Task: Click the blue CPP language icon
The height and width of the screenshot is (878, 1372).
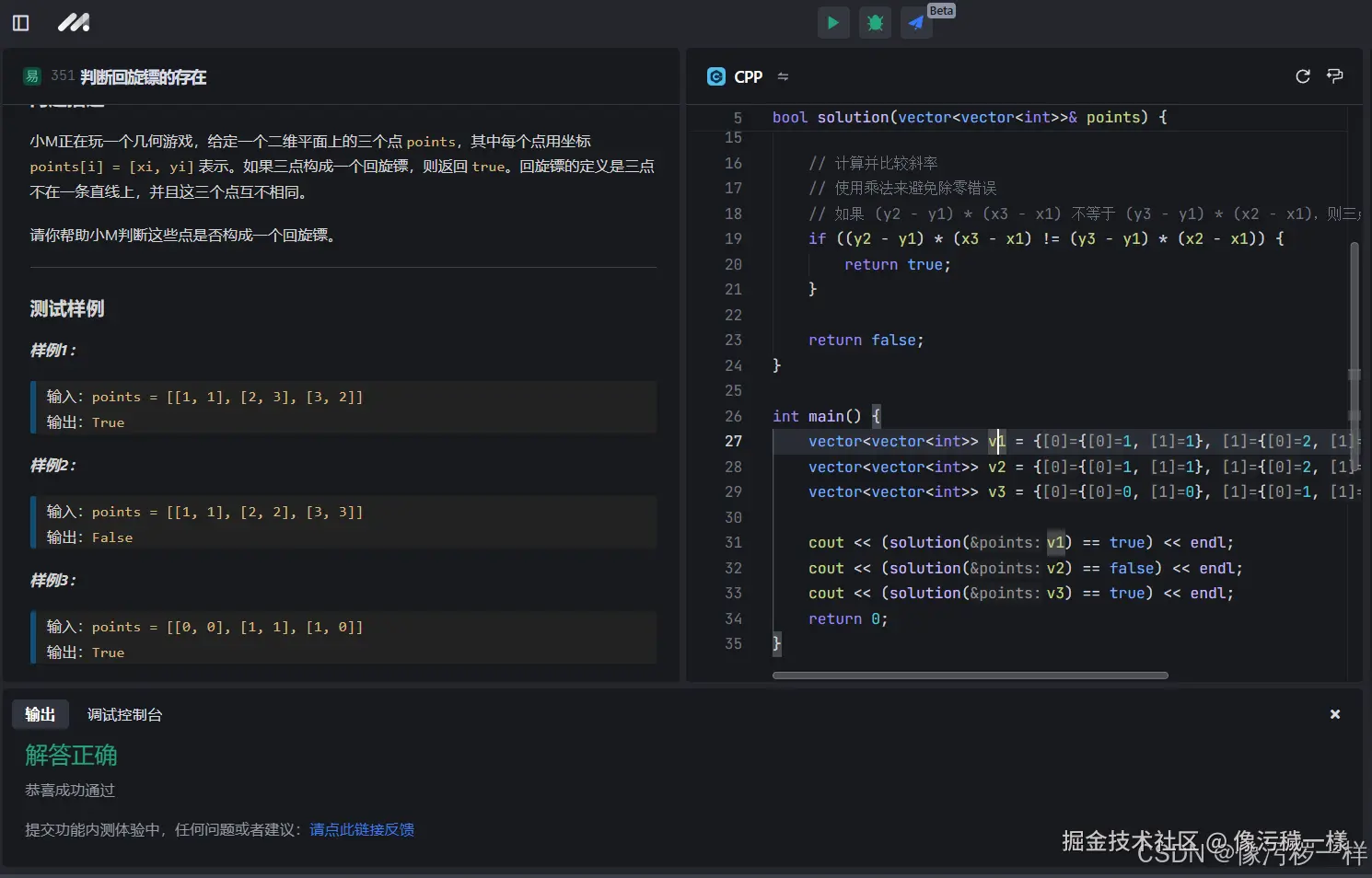Action: click(715, 76)
